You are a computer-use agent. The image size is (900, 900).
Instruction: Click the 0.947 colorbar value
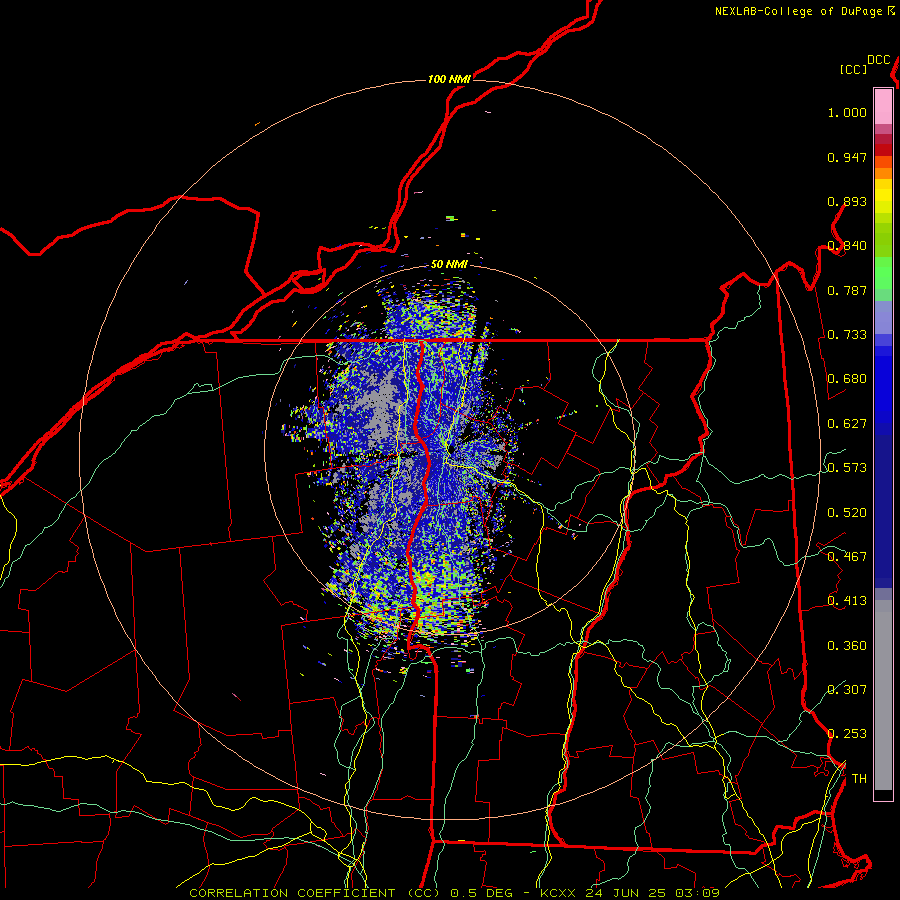pos(847,157)
